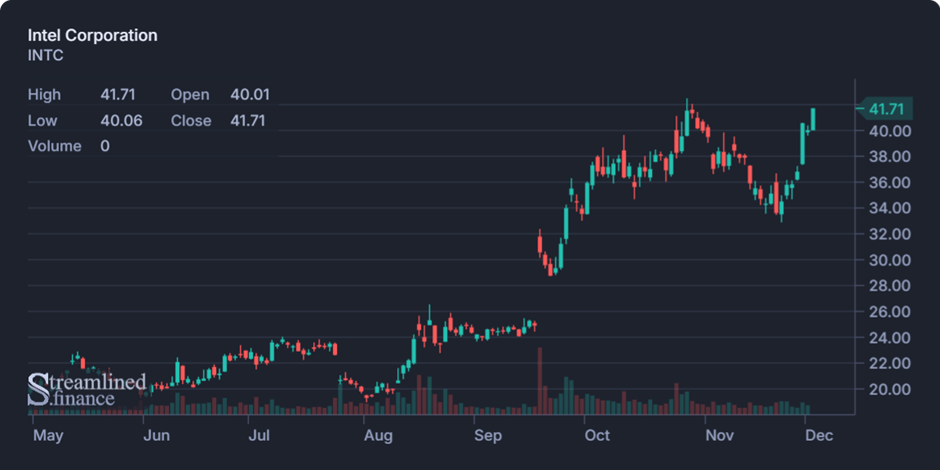Screen dimensions: 940x470
Task: Click the High label in stats panel
Action: tap(44, 95)
